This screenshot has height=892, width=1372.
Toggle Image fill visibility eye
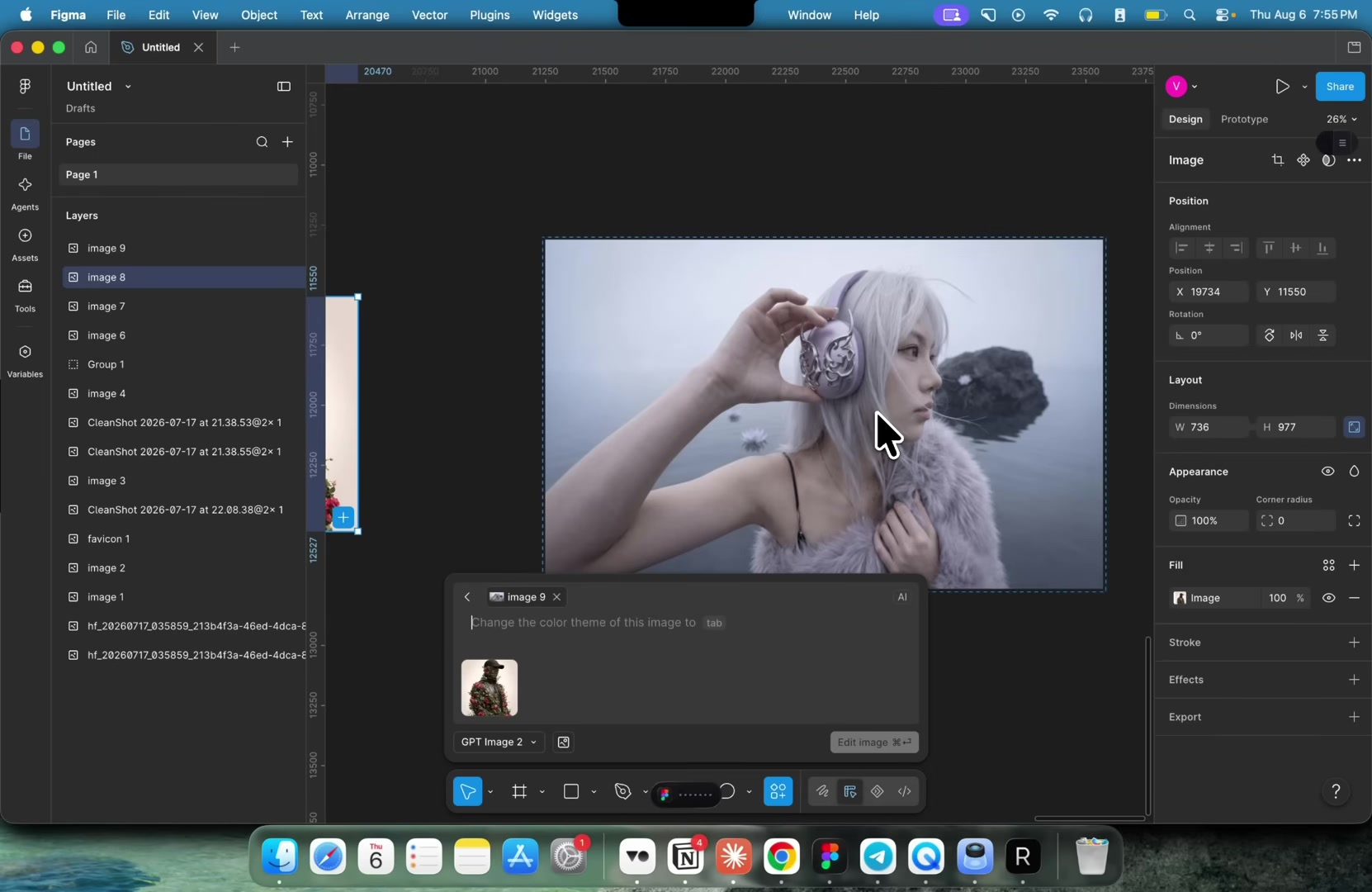pyautogui.click(x=1328, y=598)
